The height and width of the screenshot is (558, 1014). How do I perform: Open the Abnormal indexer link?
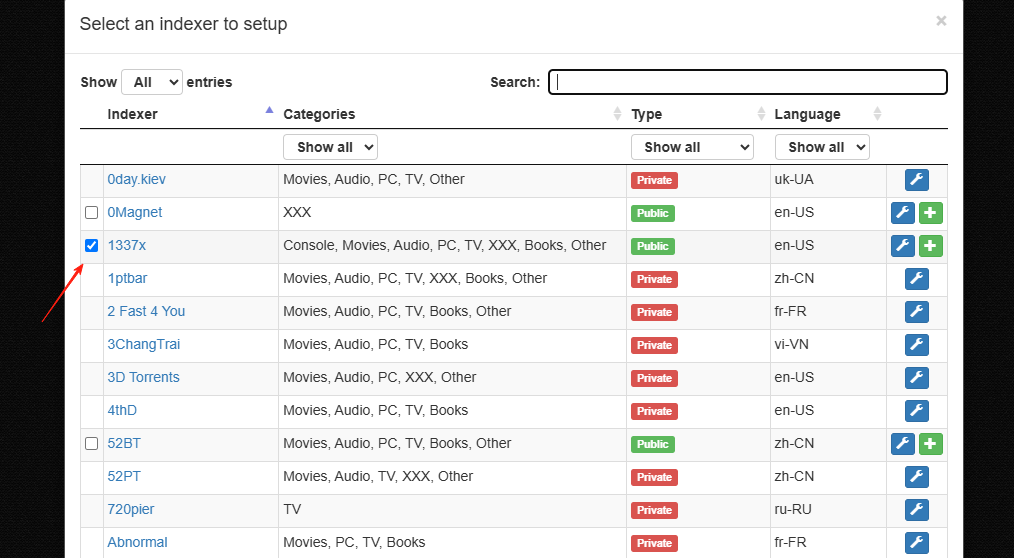(137, 542)
